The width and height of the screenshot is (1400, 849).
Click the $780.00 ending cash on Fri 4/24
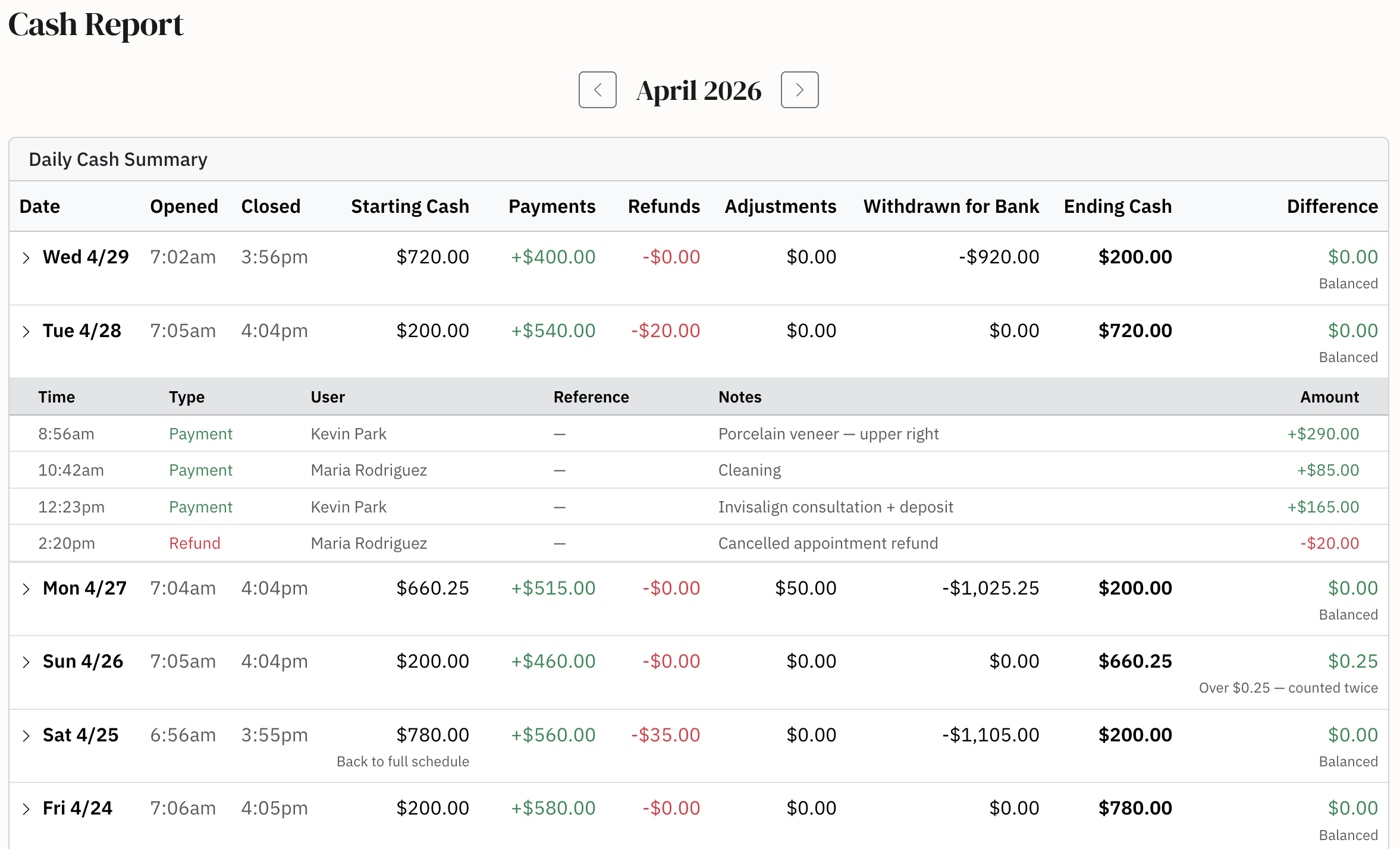click(x=1135, y=808)
